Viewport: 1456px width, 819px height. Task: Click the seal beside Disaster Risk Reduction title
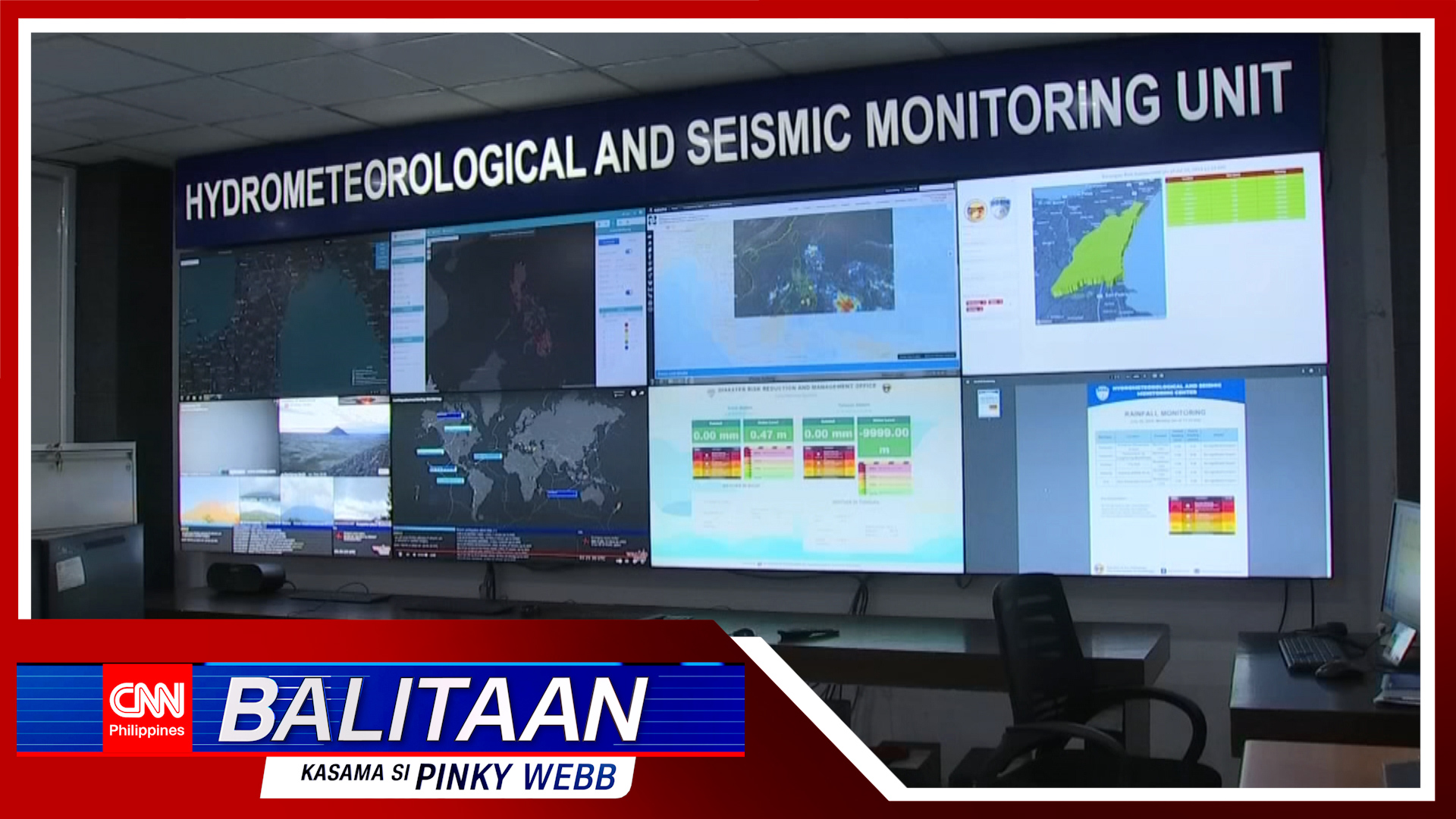click(x=886, y=388)
